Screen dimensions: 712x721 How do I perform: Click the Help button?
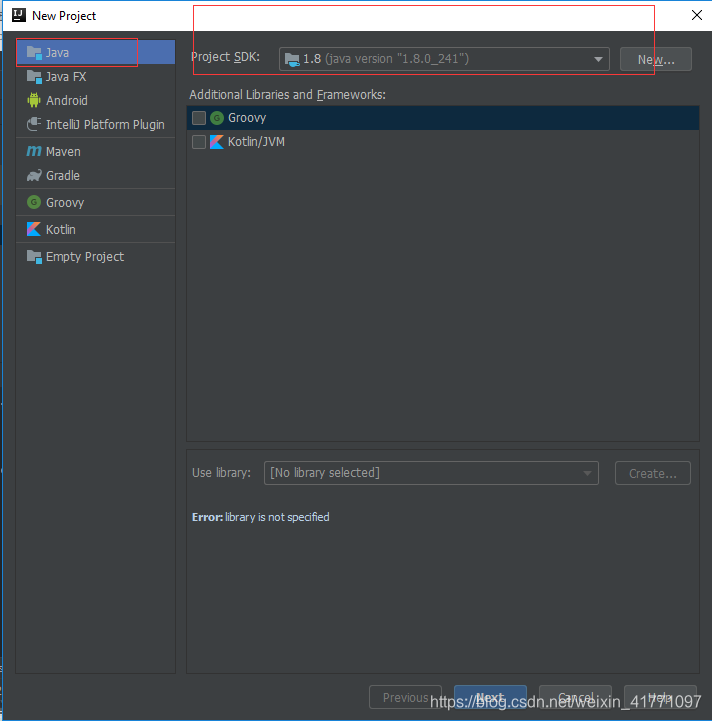click(660, 697)
